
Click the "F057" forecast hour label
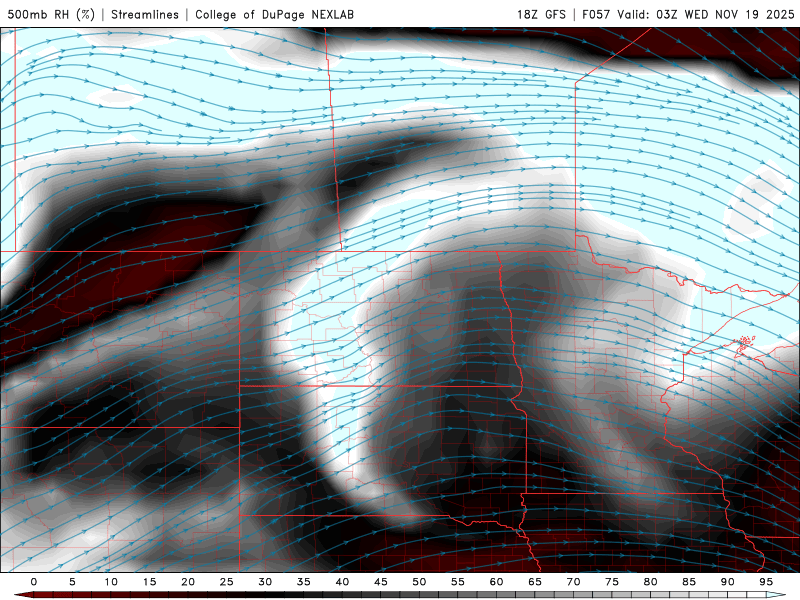coord(596,14)
